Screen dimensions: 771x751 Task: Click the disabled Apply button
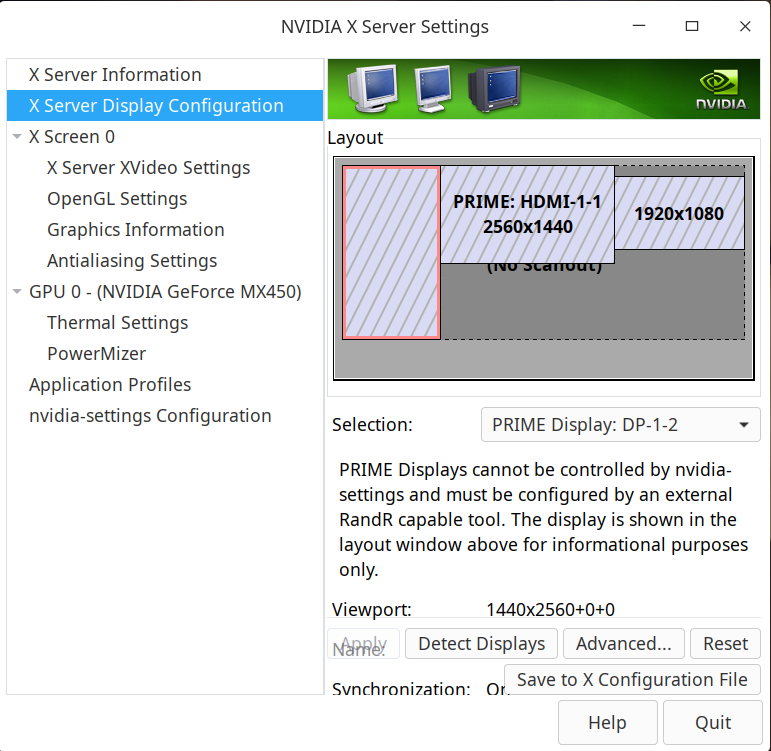(363, 643)
